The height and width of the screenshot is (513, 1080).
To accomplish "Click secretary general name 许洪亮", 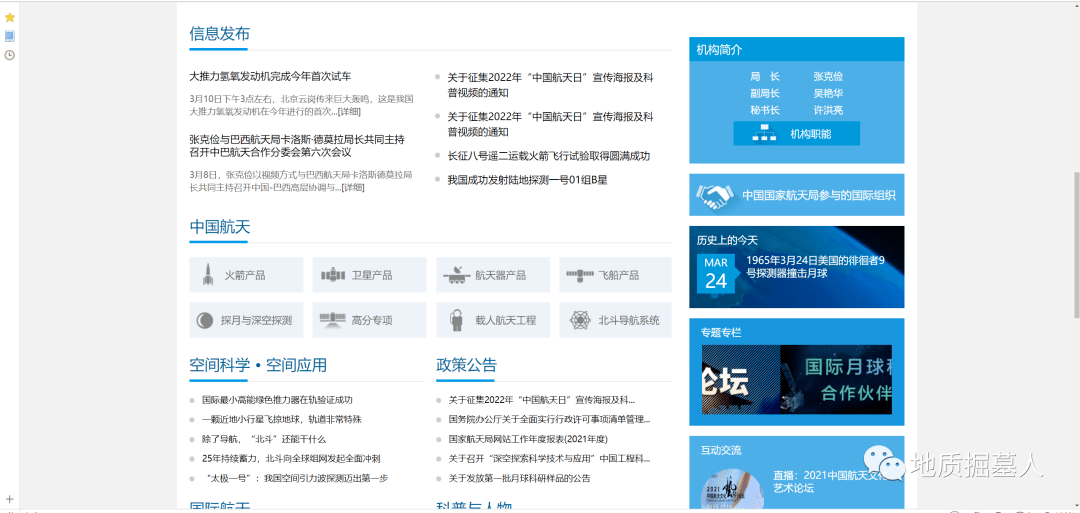I will point(828,110).
